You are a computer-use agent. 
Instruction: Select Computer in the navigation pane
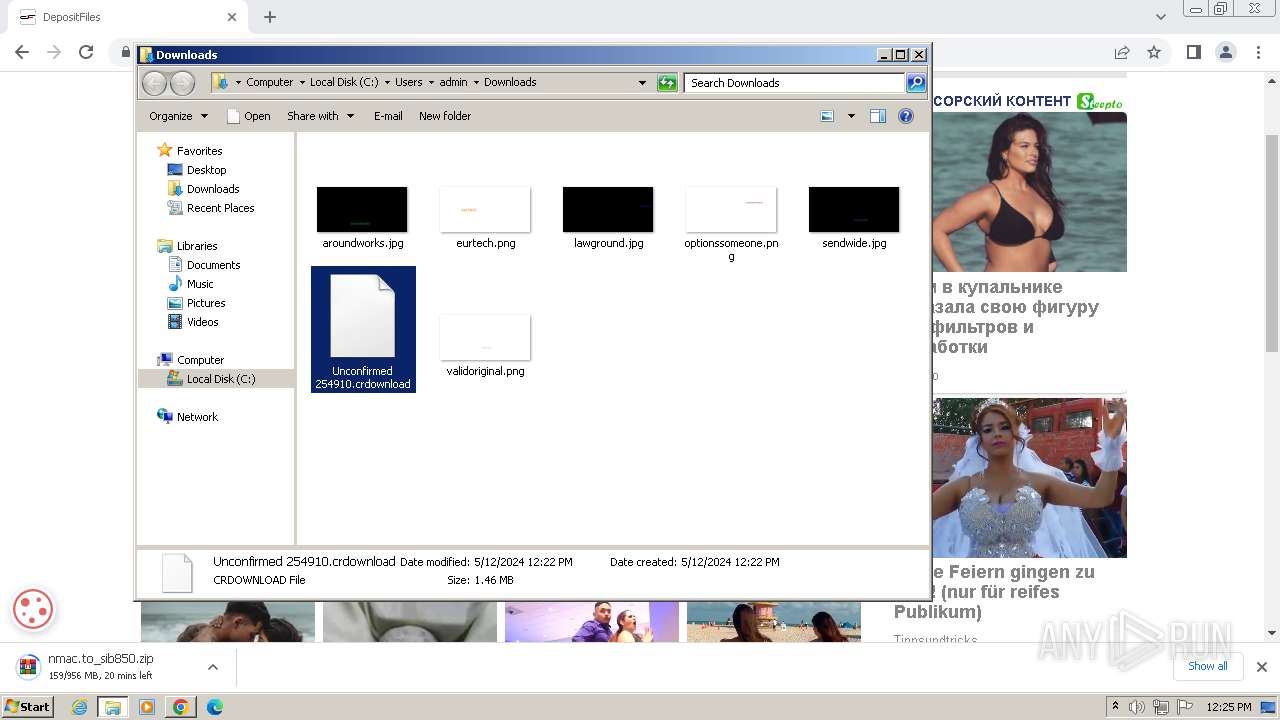(190, 360)
